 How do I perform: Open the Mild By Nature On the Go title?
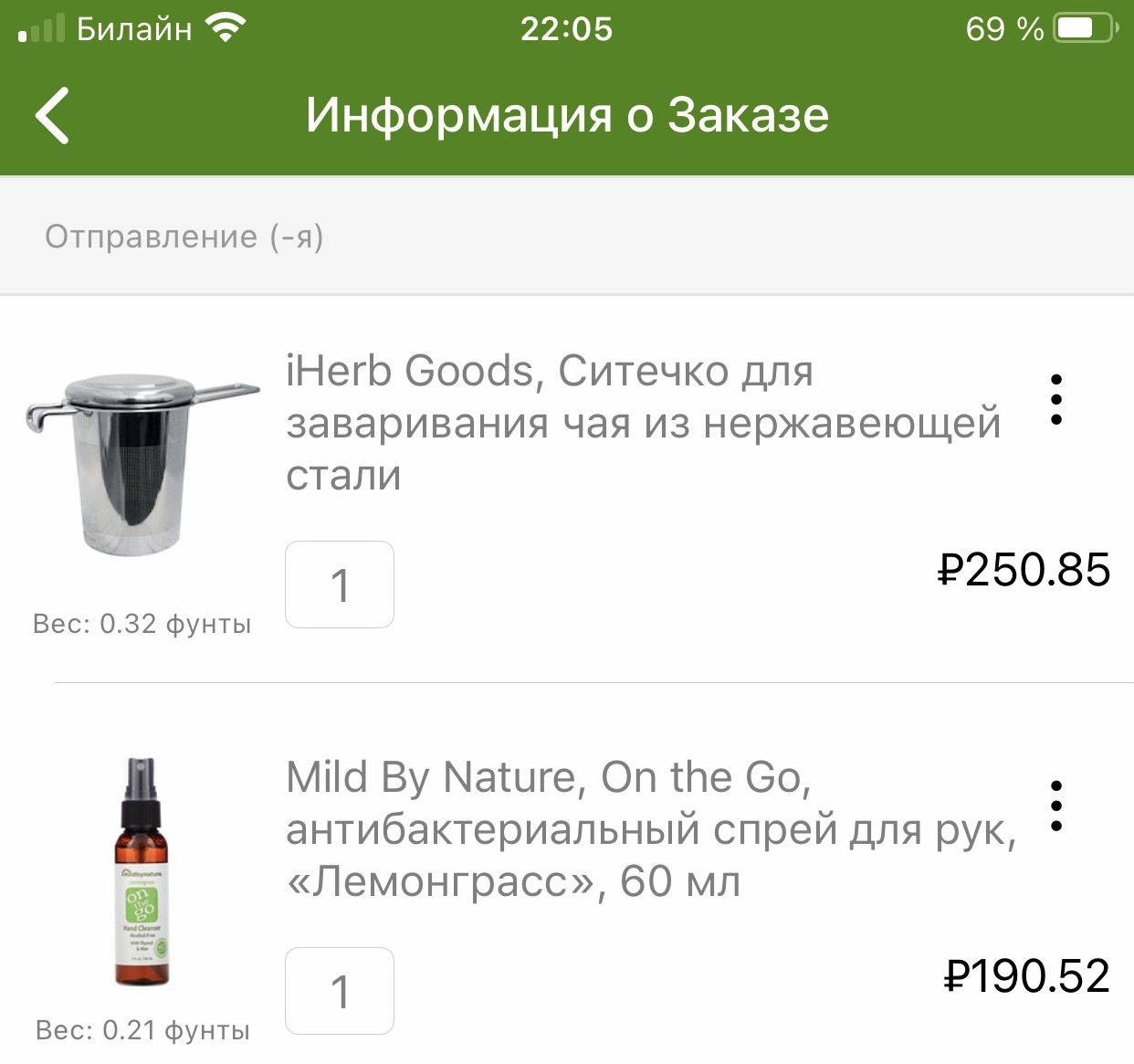click(x=650, y=829)
